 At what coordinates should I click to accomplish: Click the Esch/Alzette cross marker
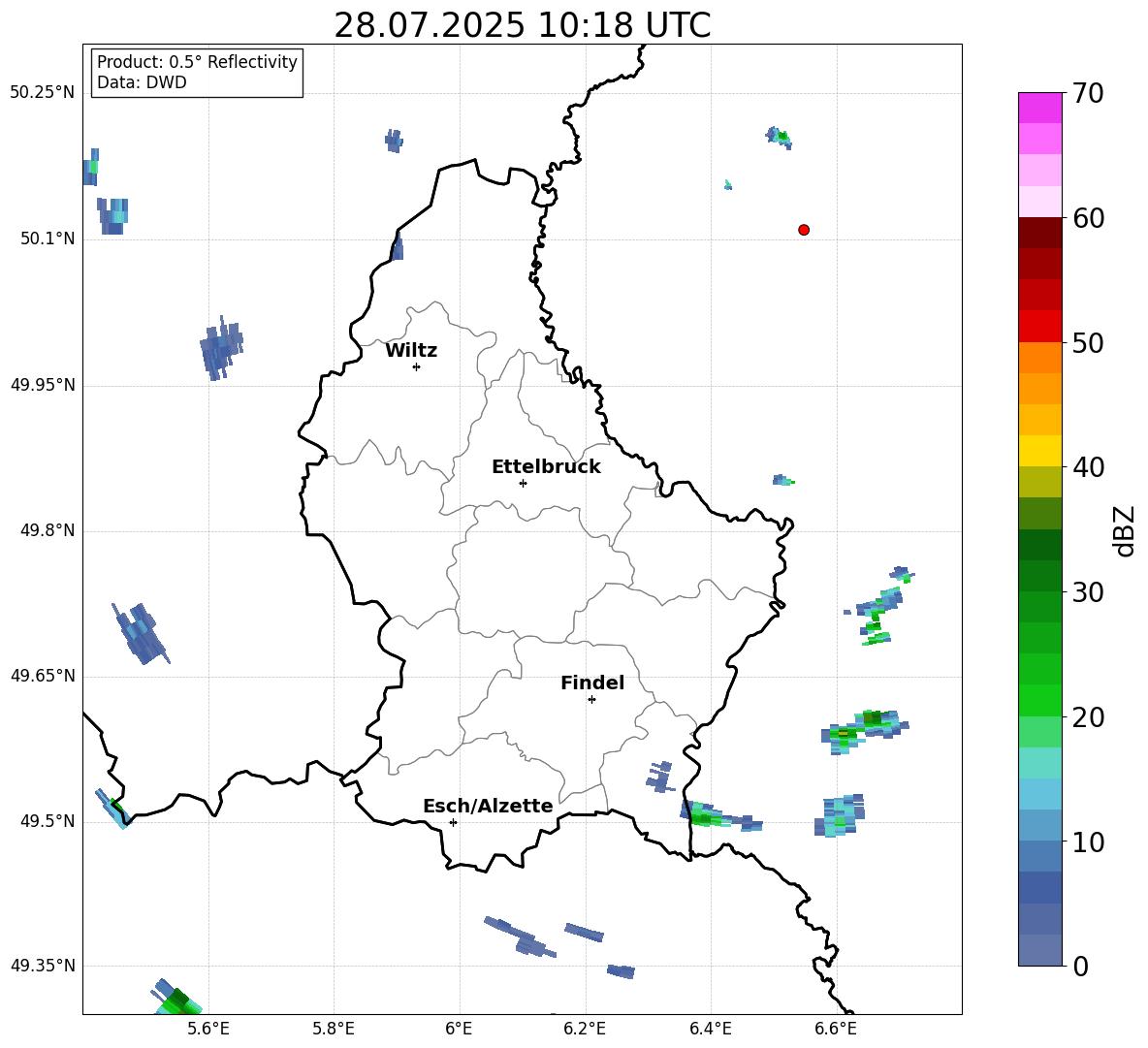pyautogui.click(x=453, y=822)
